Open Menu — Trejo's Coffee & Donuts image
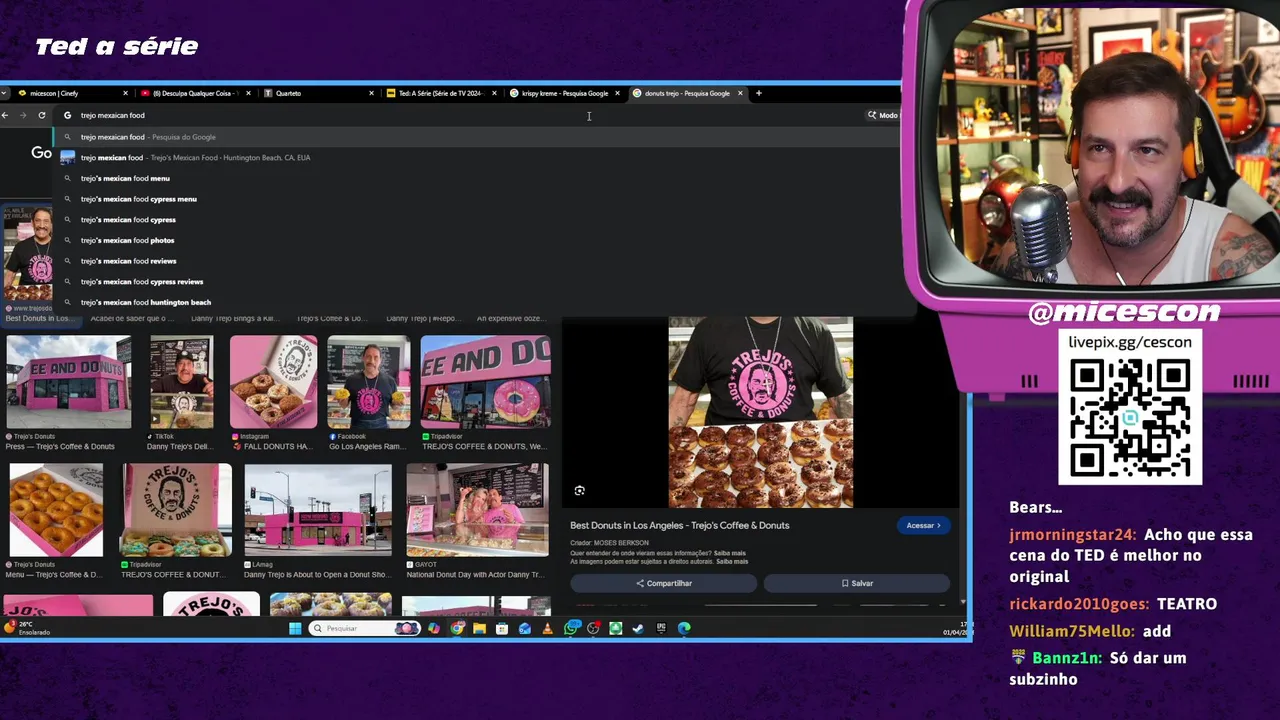The image size is (1280, 720). (x=56, y=510)
